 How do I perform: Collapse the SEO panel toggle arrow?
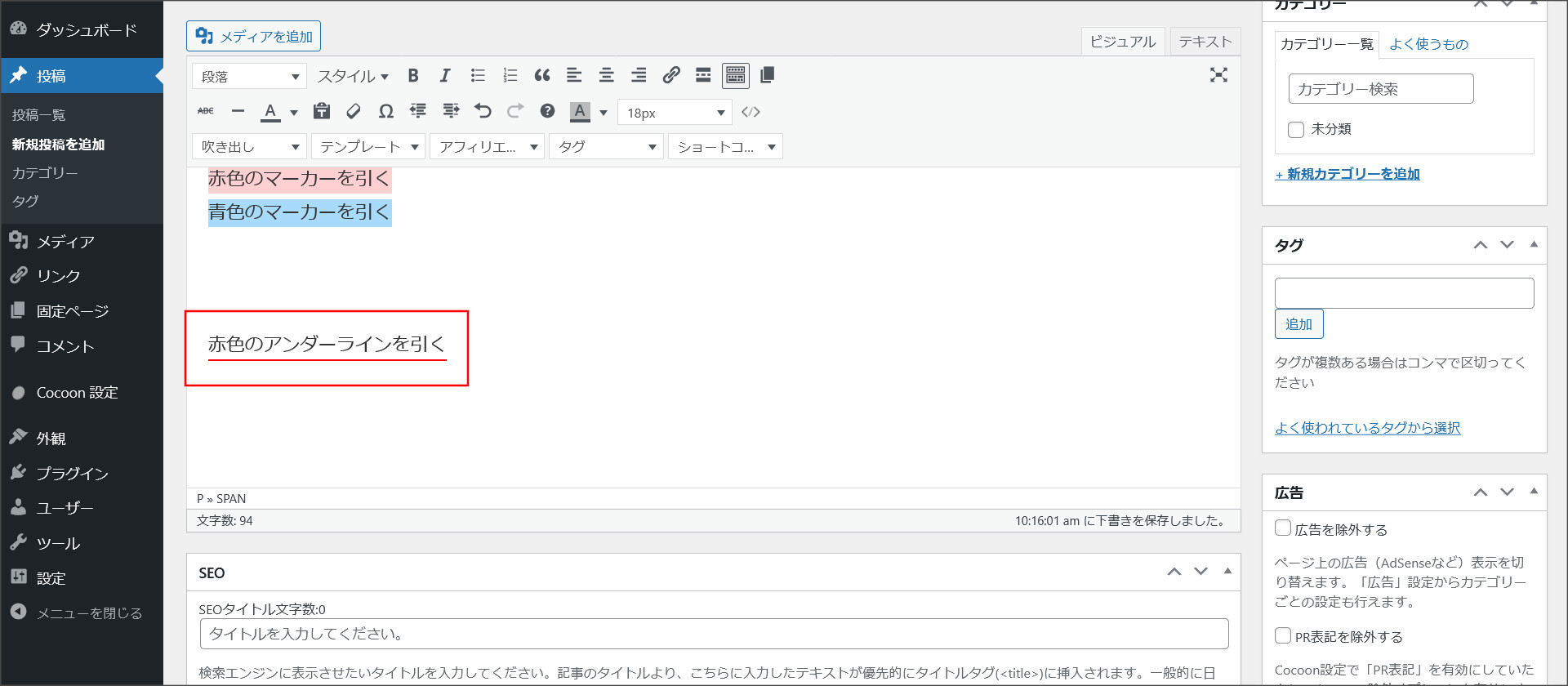1227,572
